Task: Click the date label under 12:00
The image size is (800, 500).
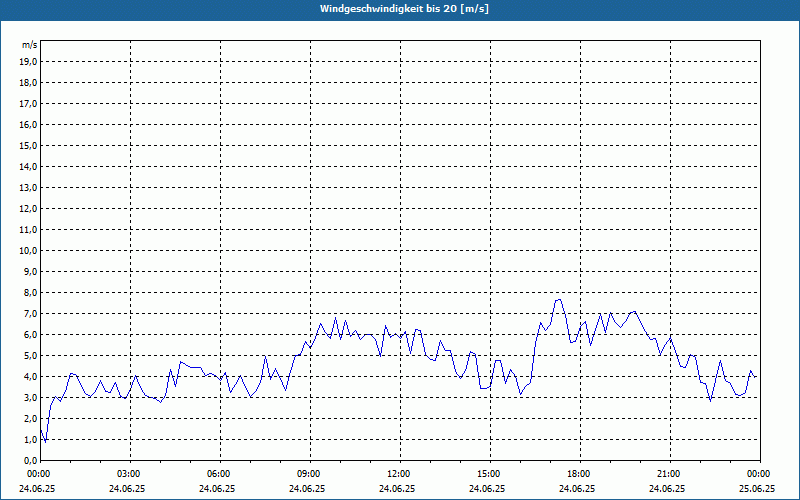Action: click(x=397, y=488)
